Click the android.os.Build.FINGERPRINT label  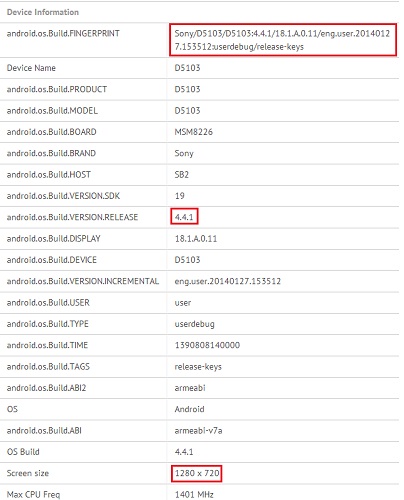(x=63, y=33)
